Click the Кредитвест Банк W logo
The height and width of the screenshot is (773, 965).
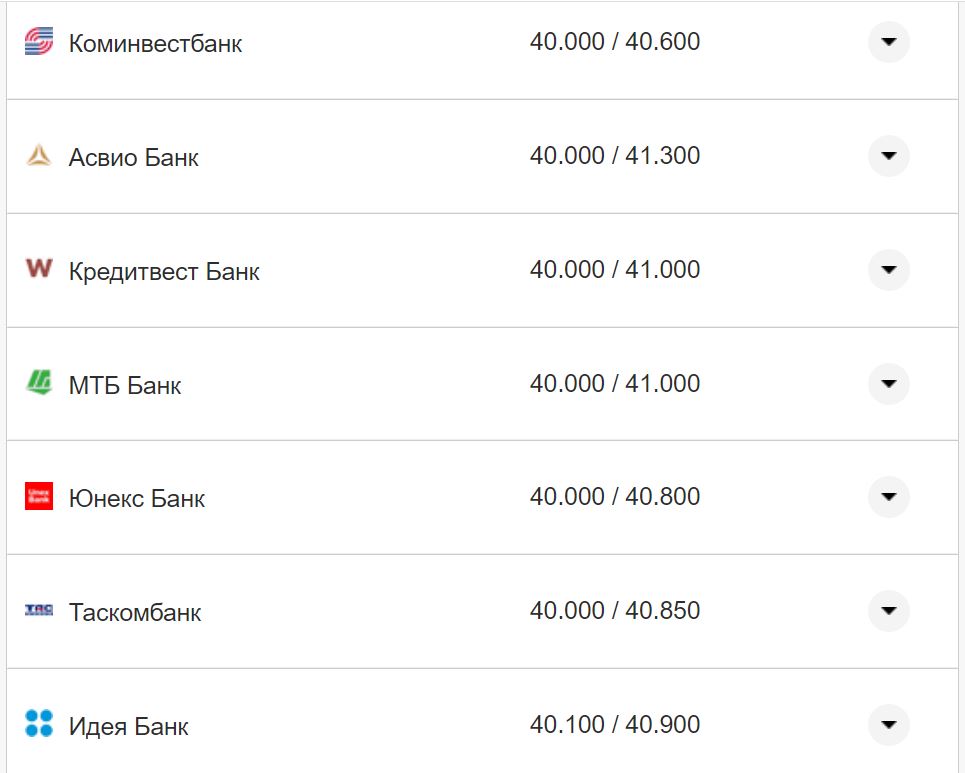38,268
